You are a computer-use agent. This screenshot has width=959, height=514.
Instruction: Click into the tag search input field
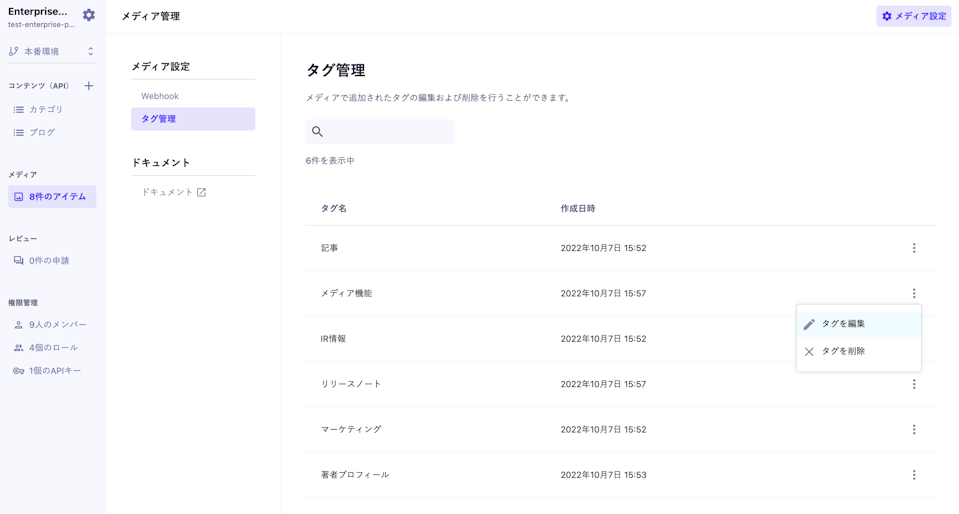point(388,132)
